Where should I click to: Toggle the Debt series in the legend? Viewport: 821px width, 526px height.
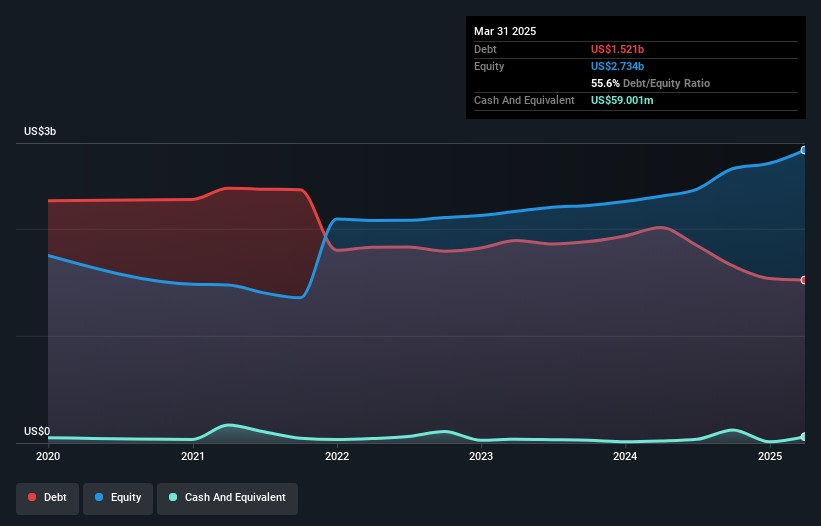tap(47, 497)
